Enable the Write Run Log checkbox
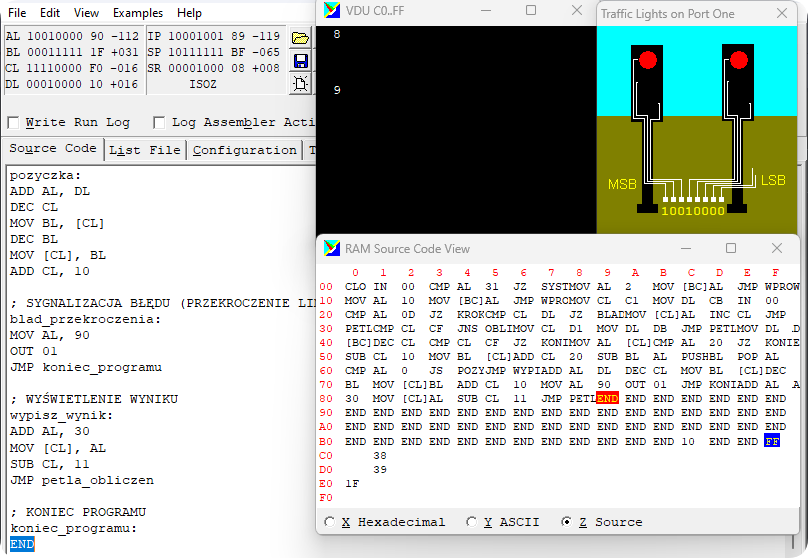This screenshot has width=808, height=558. coord(13,122)
